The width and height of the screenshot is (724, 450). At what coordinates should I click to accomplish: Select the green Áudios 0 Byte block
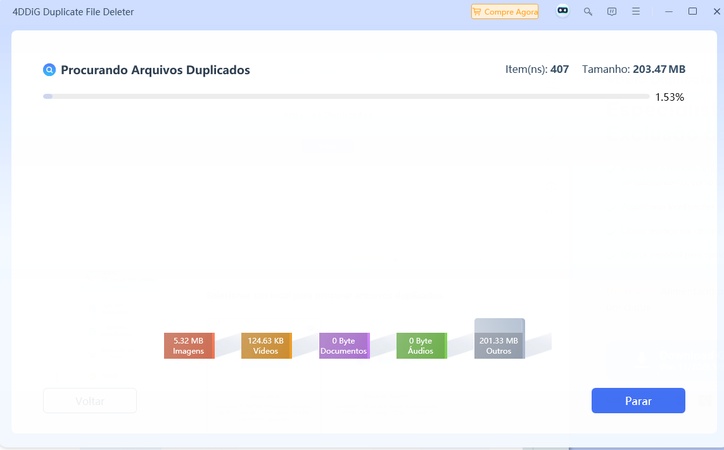[422, 346]
